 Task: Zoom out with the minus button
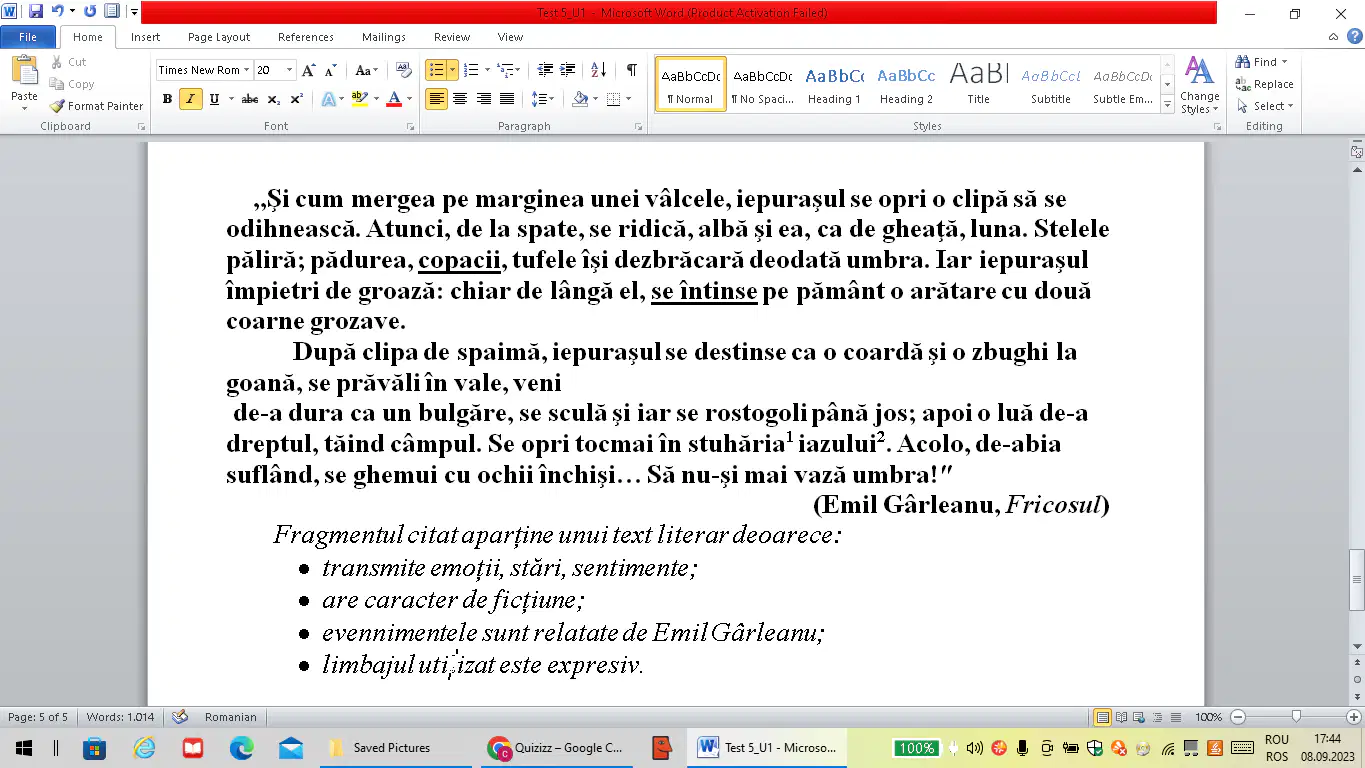point(1238,717)
